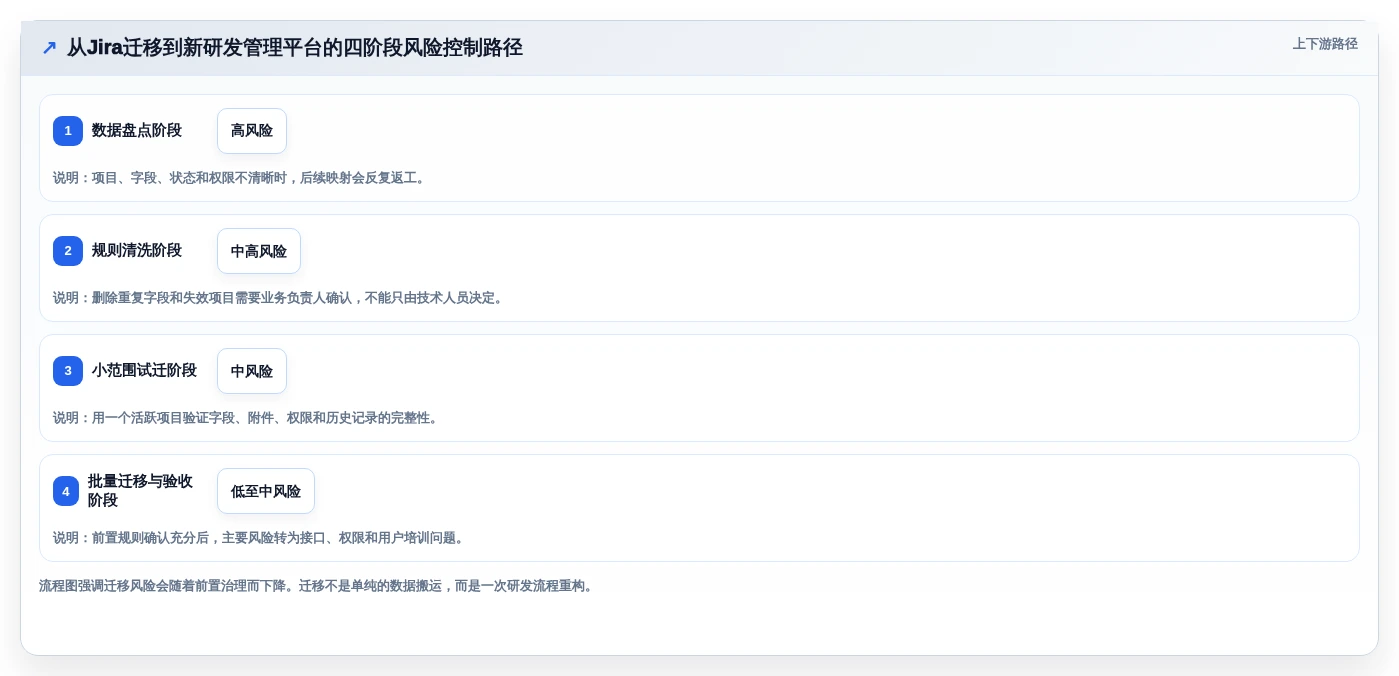Select the 中风险 risk tag
Screen dimensions: 1399x676
tap(252, 371)
